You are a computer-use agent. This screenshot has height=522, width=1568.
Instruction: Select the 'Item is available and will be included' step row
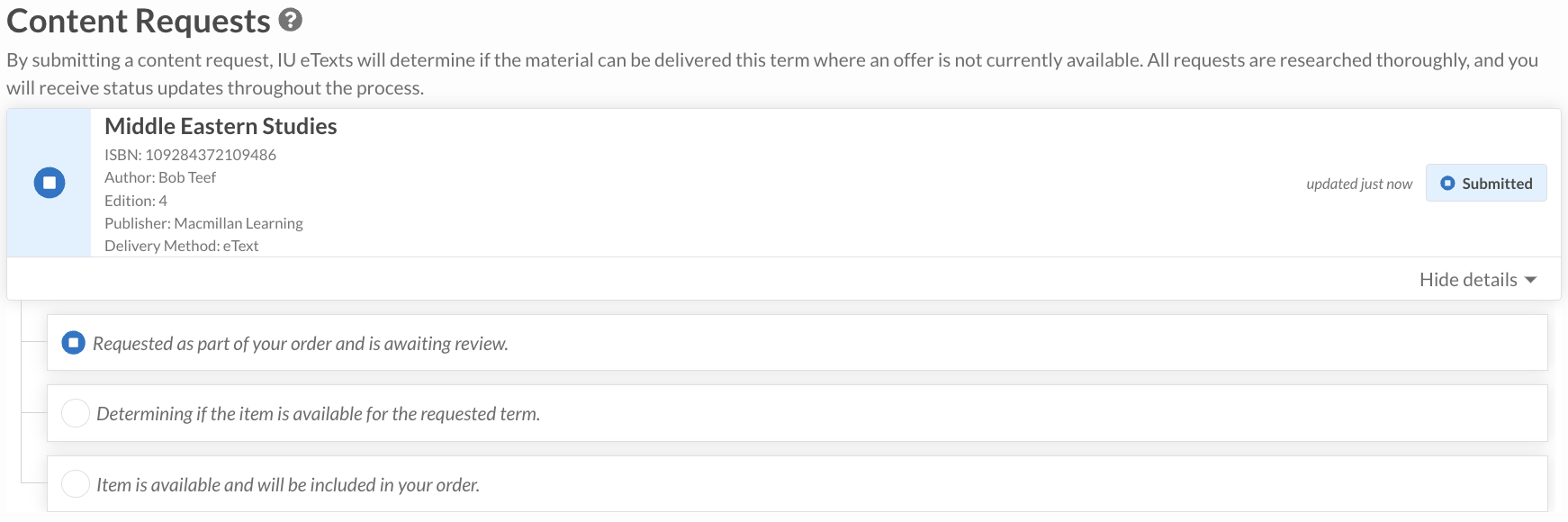798,484
